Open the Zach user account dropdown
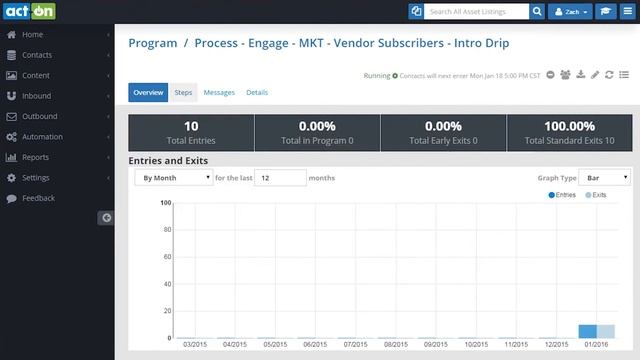This screenshot has width=640, height=360. 570,11
